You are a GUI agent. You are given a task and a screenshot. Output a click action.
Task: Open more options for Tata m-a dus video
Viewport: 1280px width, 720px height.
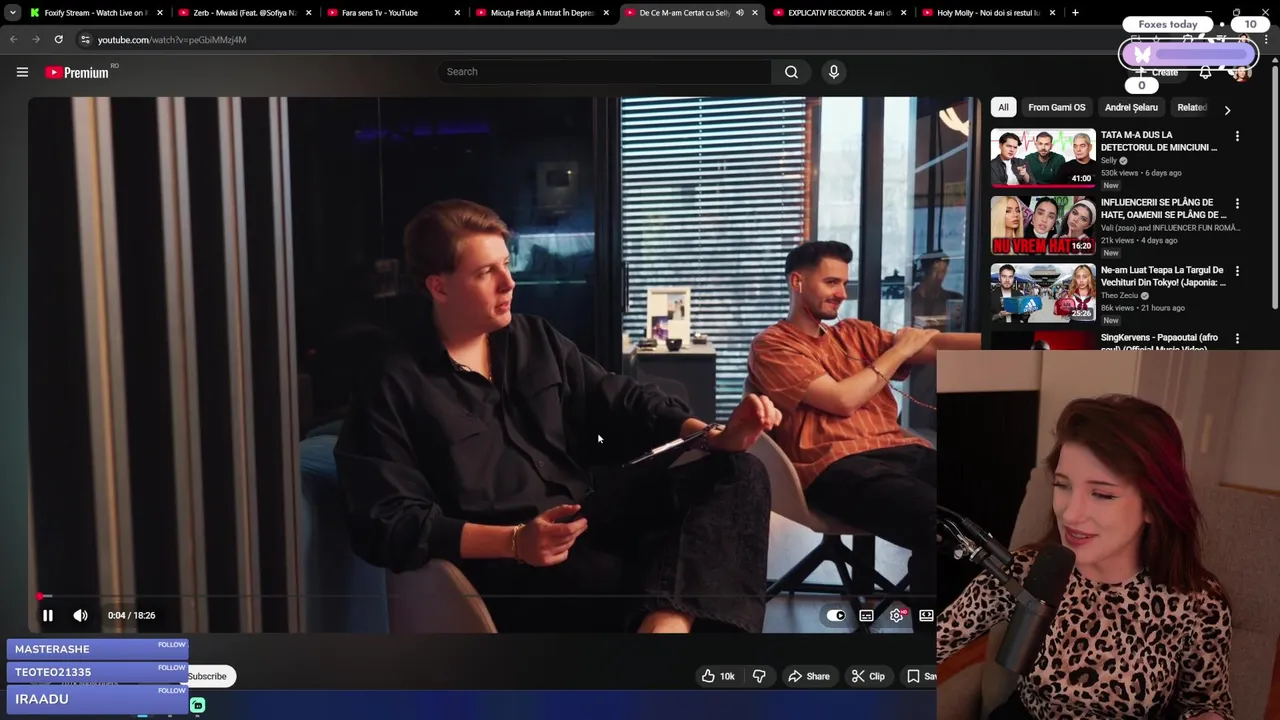1237,136
